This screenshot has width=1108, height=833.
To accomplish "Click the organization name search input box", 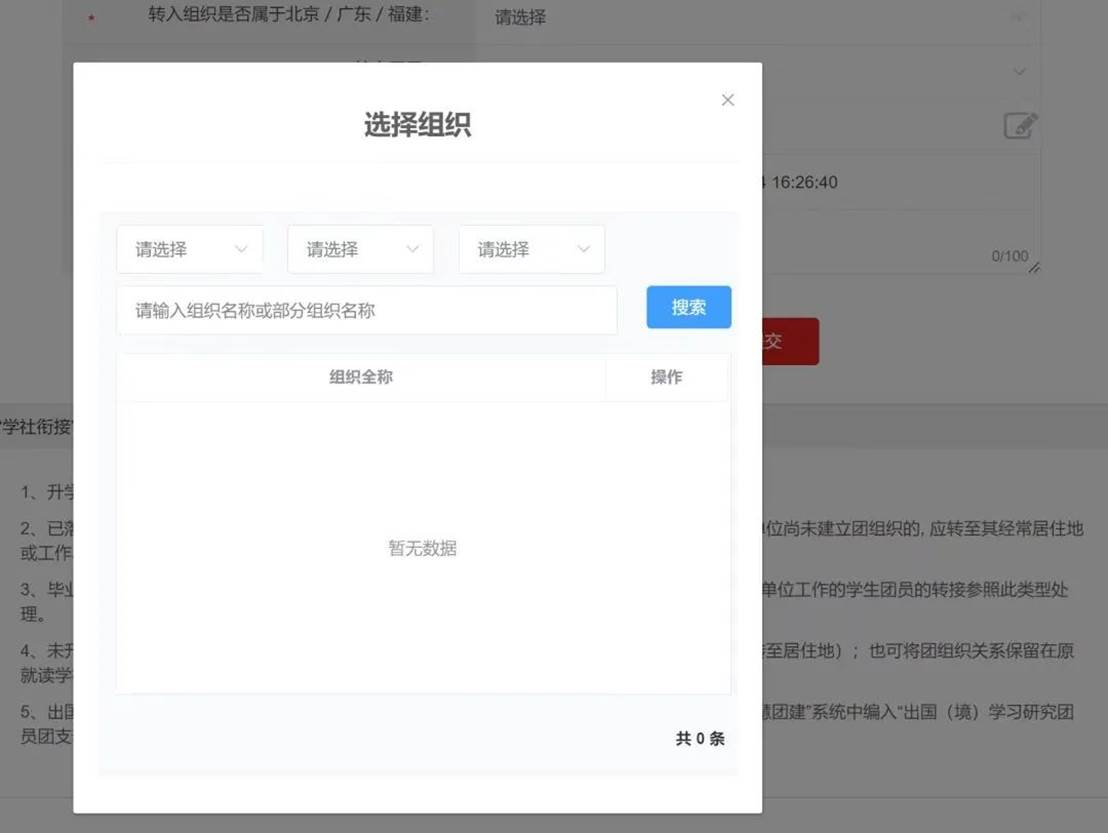I will pyautogui.click(x=367, y=309).
